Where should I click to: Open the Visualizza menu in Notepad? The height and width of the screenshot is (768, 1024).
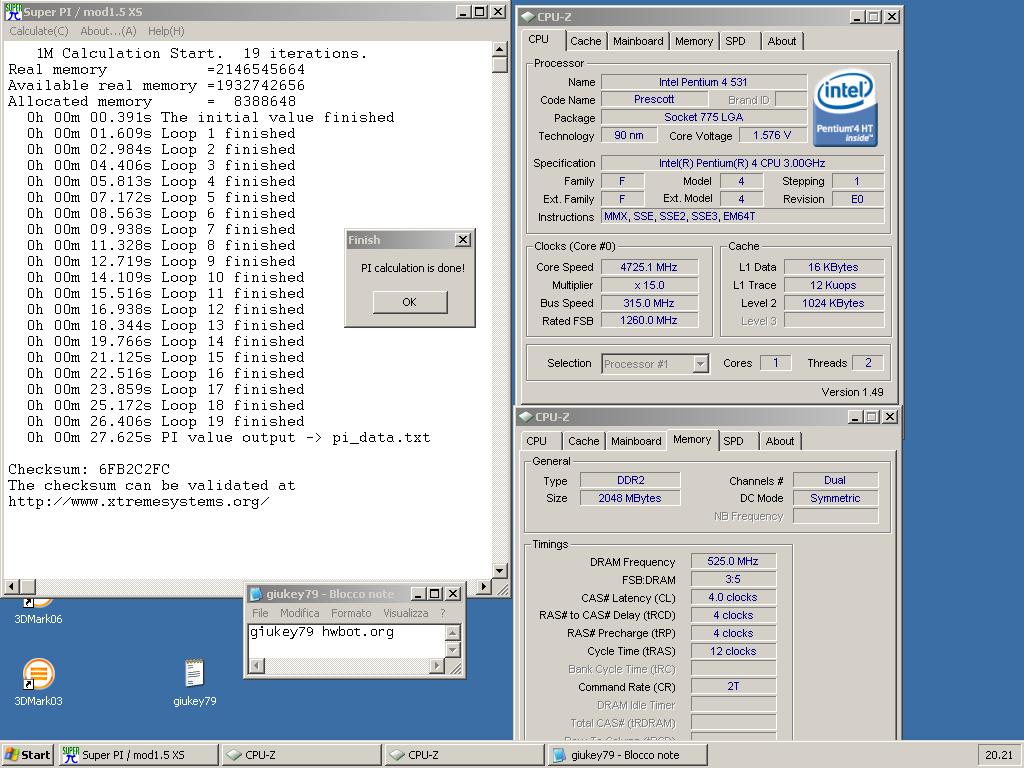point(406,613)
